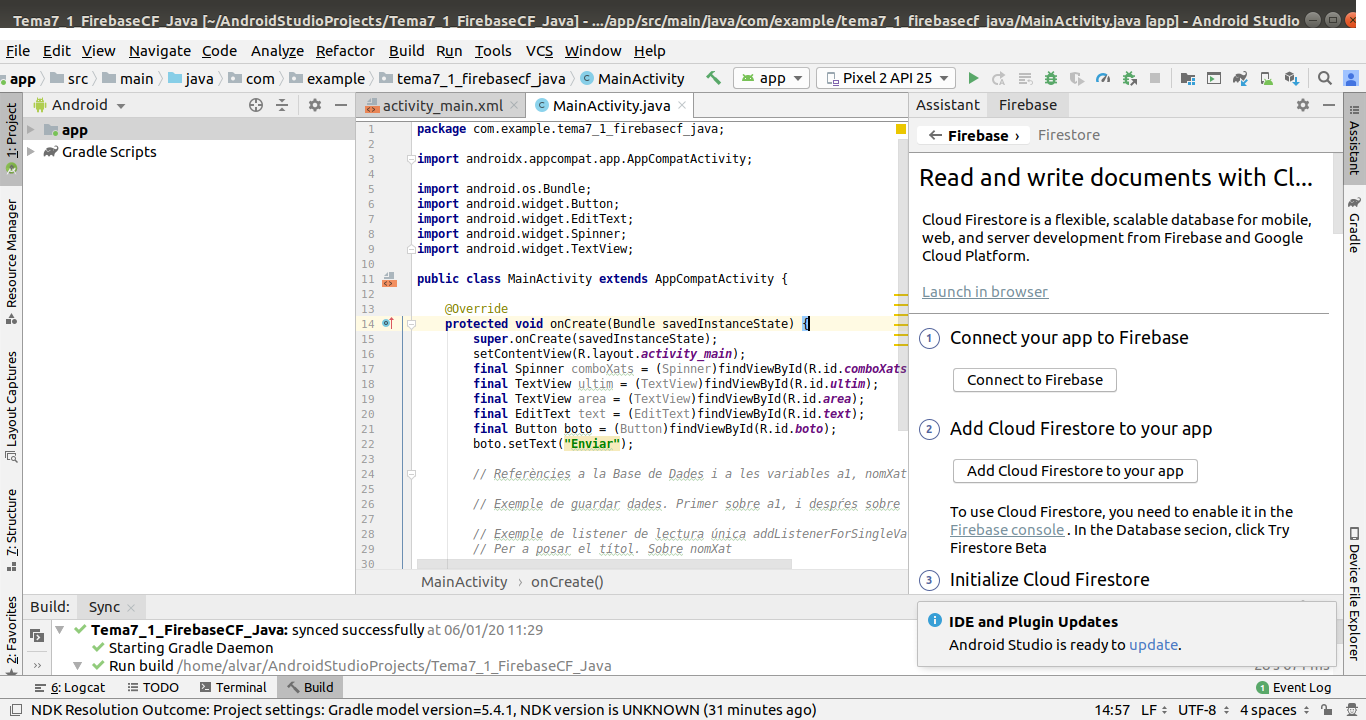The width and height of the screenshot is (1366, 720).
Task: Open Project panel gear settings
Action: click(x=315, y=105)
